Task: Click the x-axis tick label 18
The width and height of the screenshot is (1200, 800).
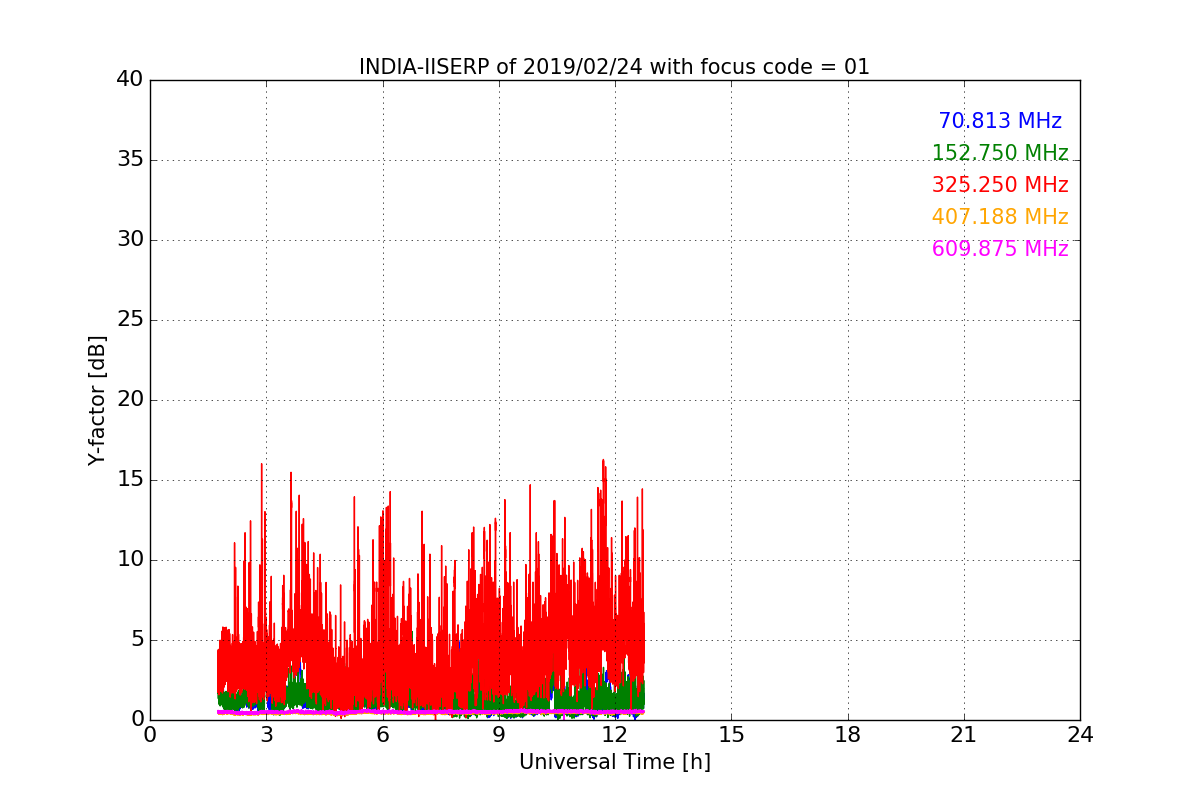Action: coord(847,735)
